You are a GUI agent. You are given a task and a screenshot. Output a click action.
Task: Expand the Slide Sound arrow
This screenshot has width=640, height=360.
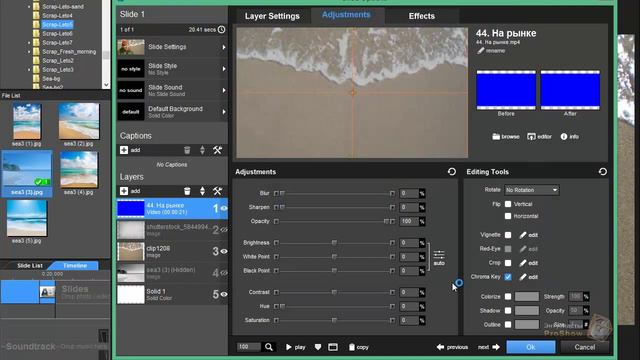(224, 91)
